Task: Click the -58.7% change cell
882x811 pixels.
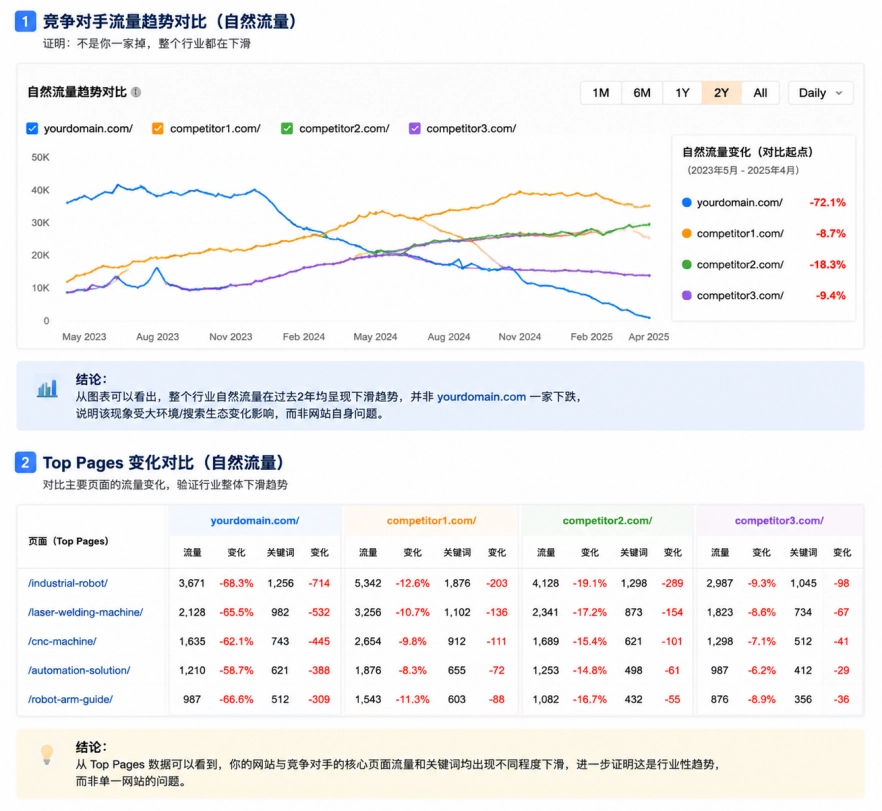Action: [236, 670]
